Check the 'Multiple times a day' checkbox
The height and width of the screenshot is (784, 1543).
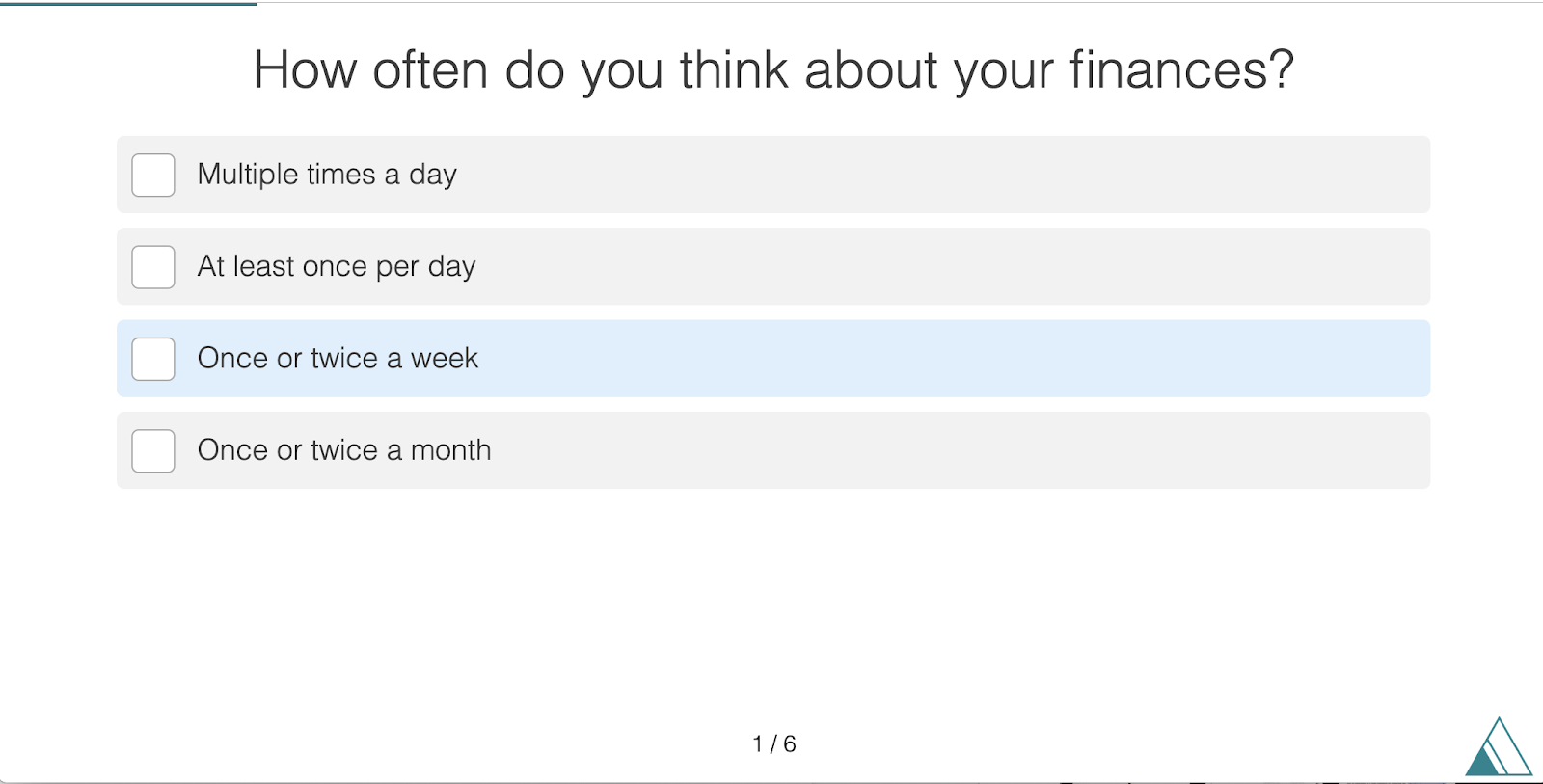[153, 175]
